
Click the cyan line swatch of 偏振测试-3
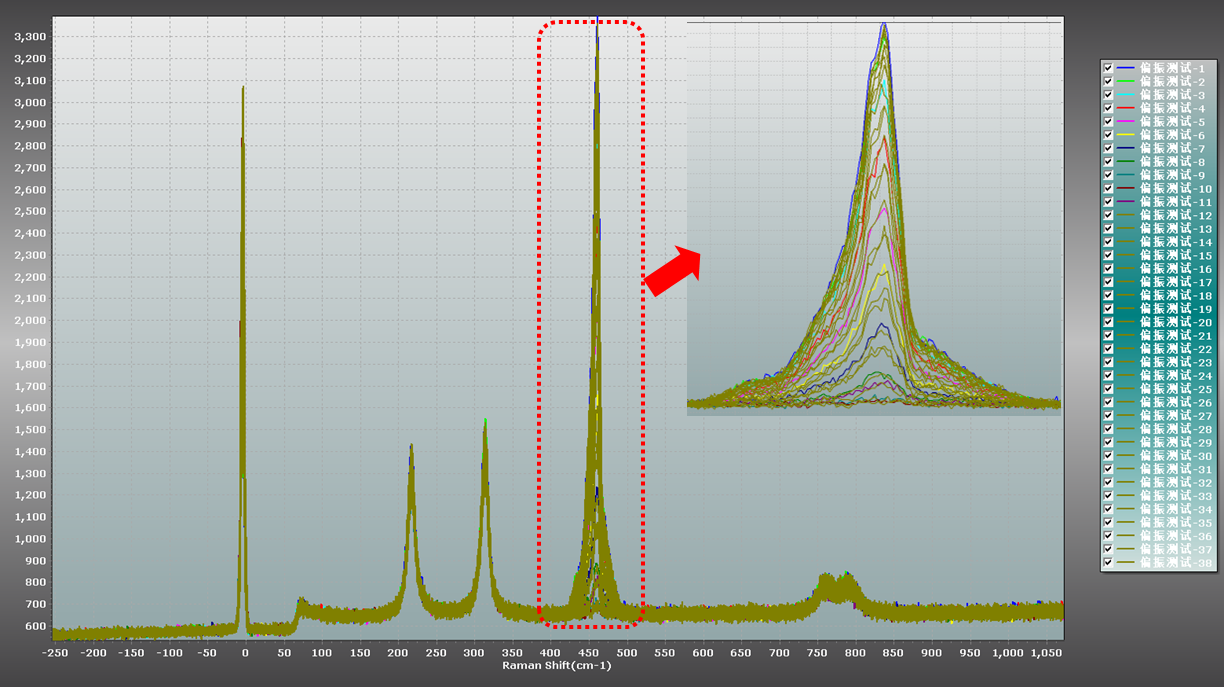[1126, 95]
